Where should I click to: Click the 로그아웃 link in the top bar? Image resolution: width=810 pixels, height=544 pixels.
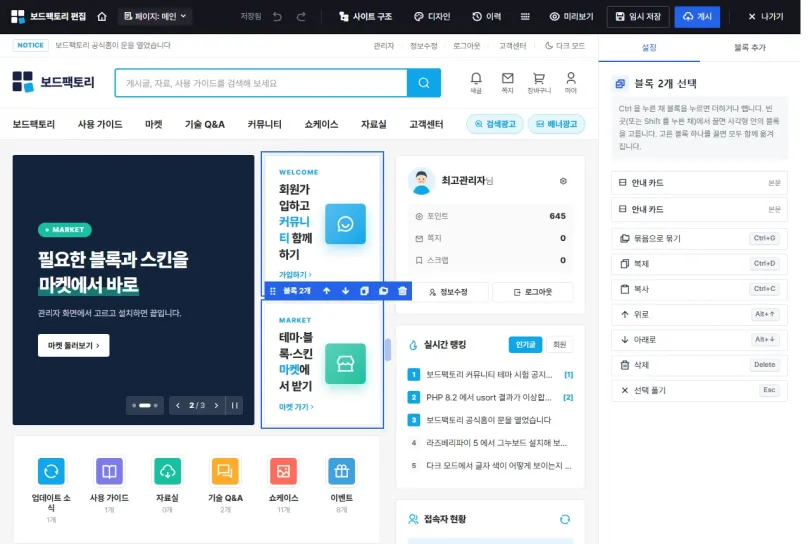pyautogui.click(x=466, y=45)
